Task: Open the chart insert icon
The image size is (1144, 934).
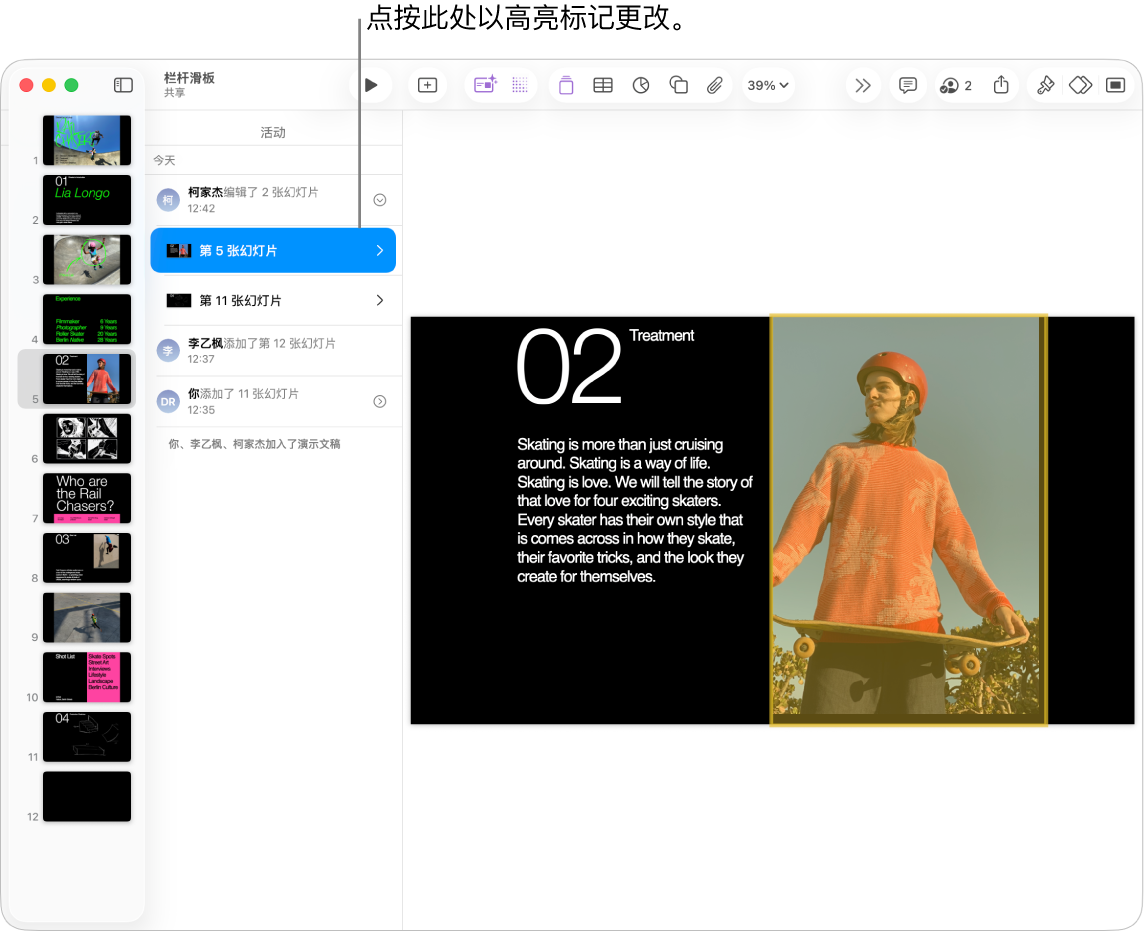Action: (641, 86)
